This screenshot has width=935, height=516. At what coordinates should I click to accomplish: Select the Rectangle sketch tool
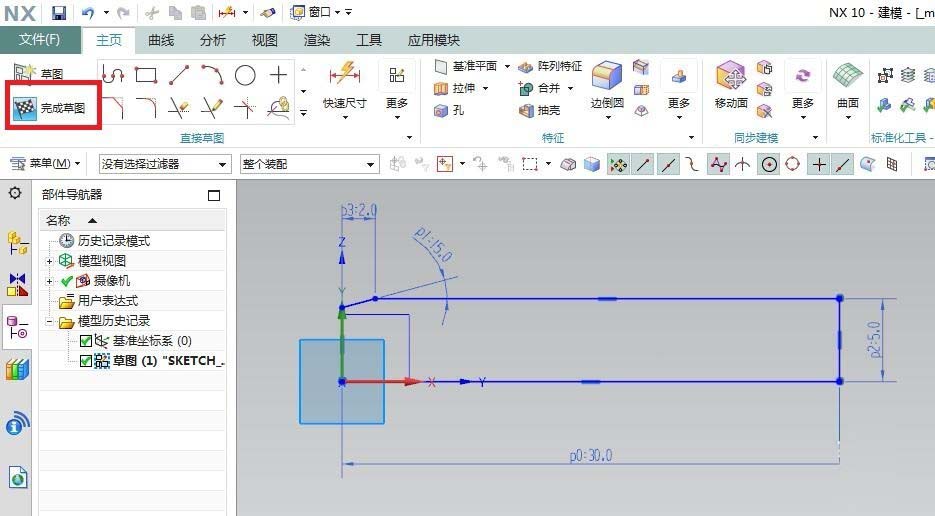click(145, 75)
